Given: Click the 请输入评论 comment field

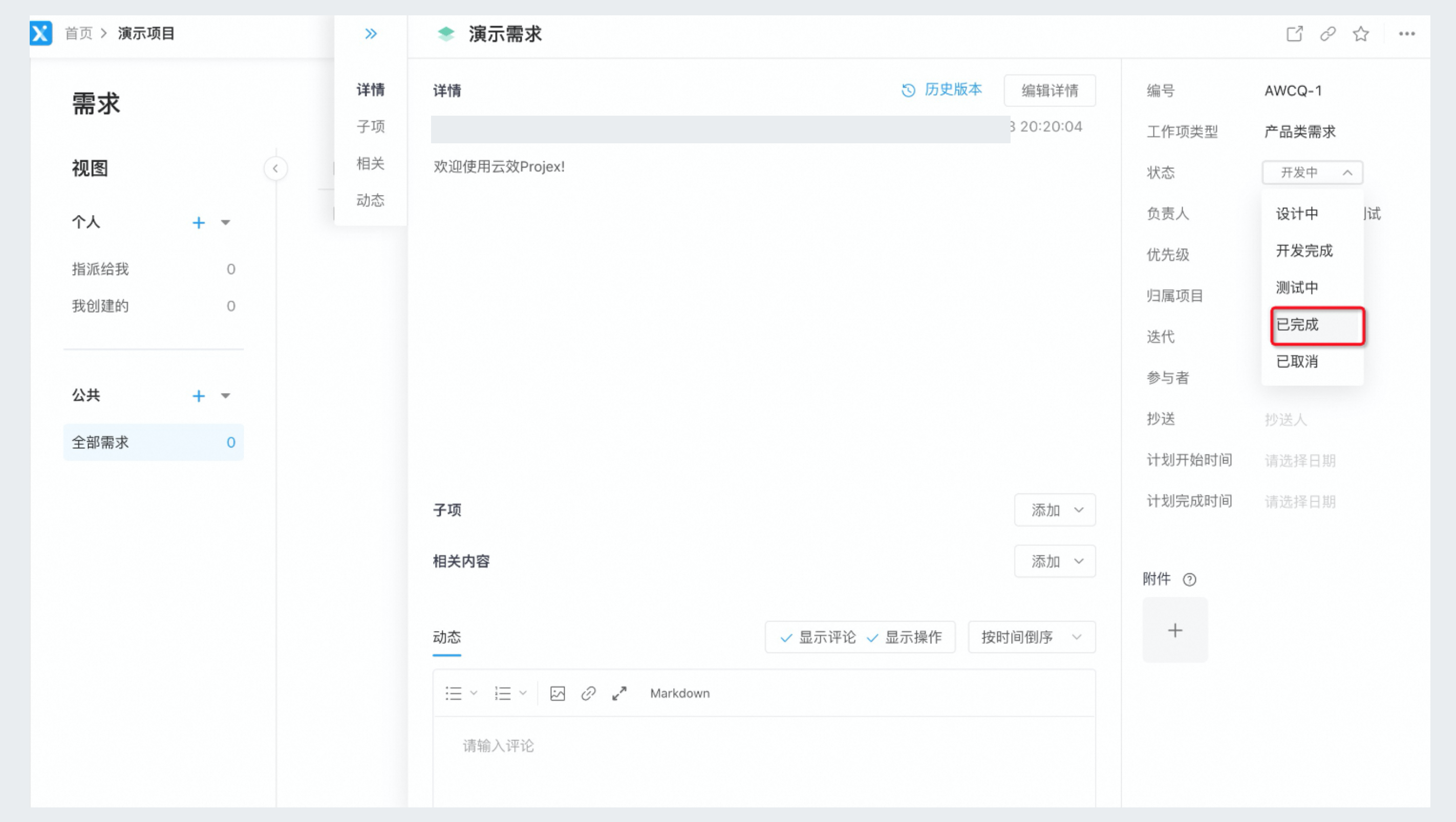Looking at the screenshot, I should (x=764, y=762).
